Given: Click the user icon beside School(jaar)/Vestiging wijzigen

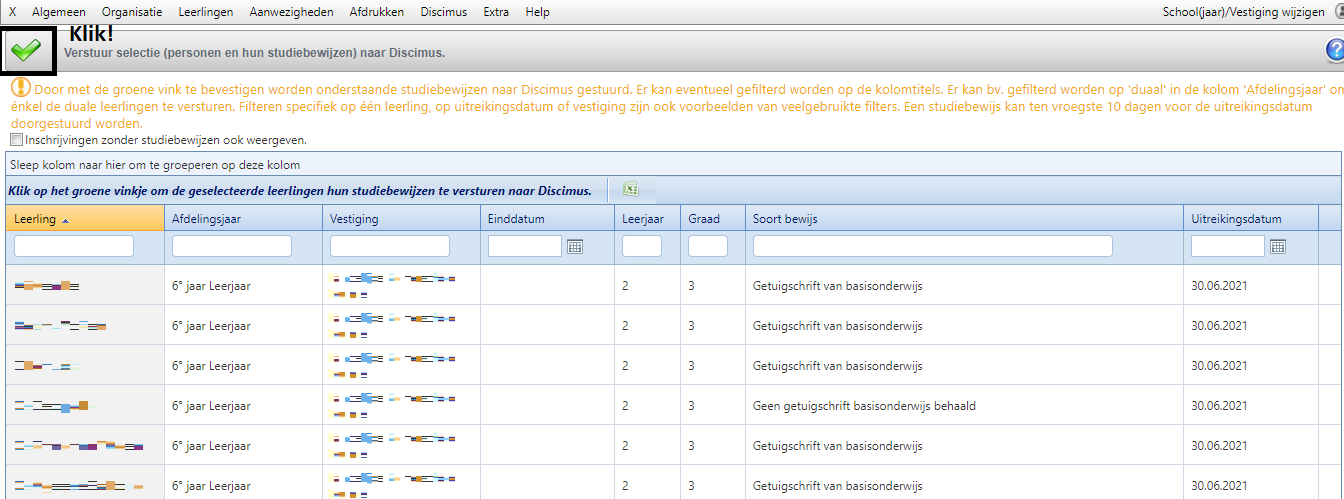Looking at the screenshot, I should pyautogui.click(x=1338, y=12).
